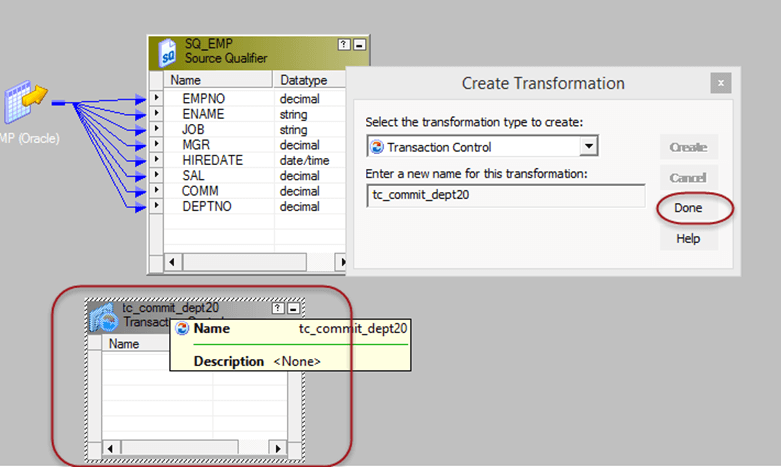Click the tc_commit_dept20 Transaction Control icon
Viewport: 781px width, 467px height.
pyautogui.click(x=103, y=317)
